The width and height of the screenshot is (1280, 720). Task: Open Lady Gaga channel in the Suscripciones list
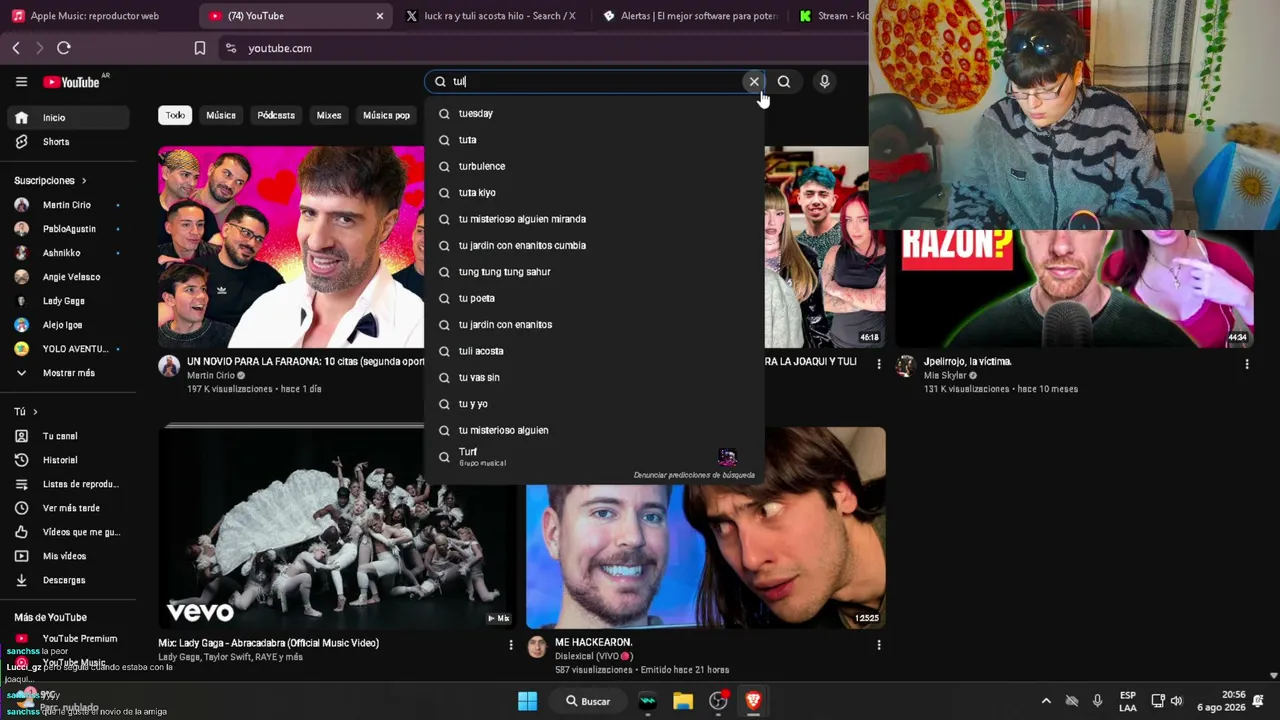(68, 301)
